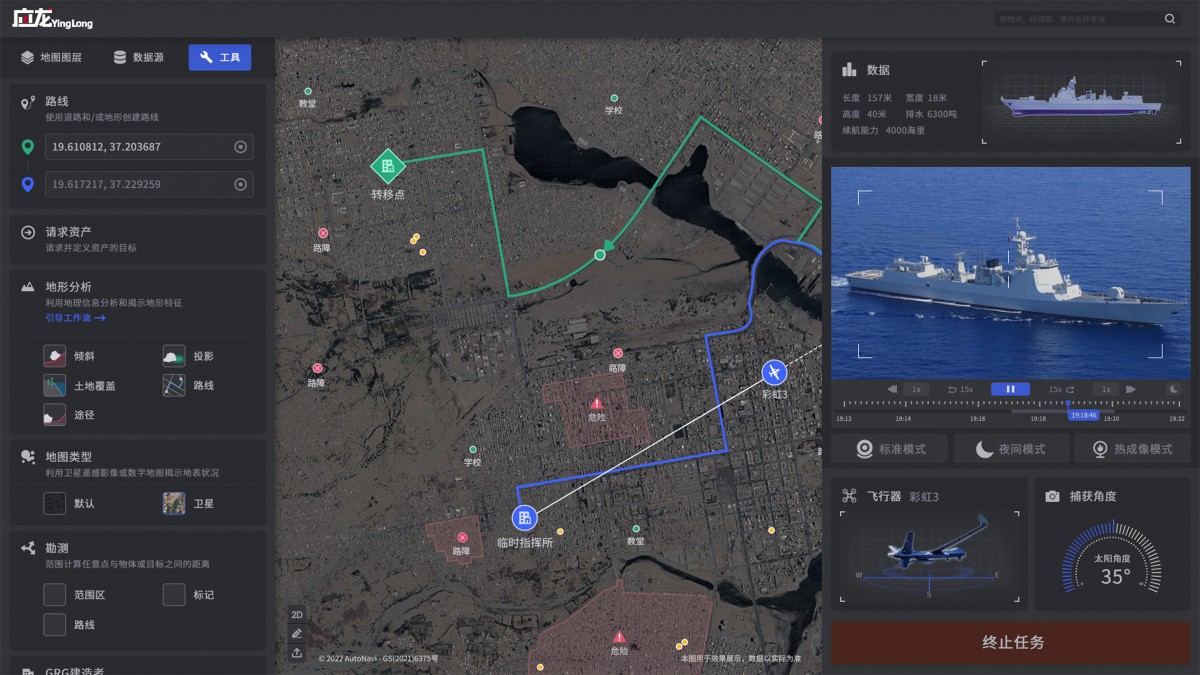Select the 彩虹3 aircraft icon on map
Screen dimensions: 1200x675
(773, 373)
